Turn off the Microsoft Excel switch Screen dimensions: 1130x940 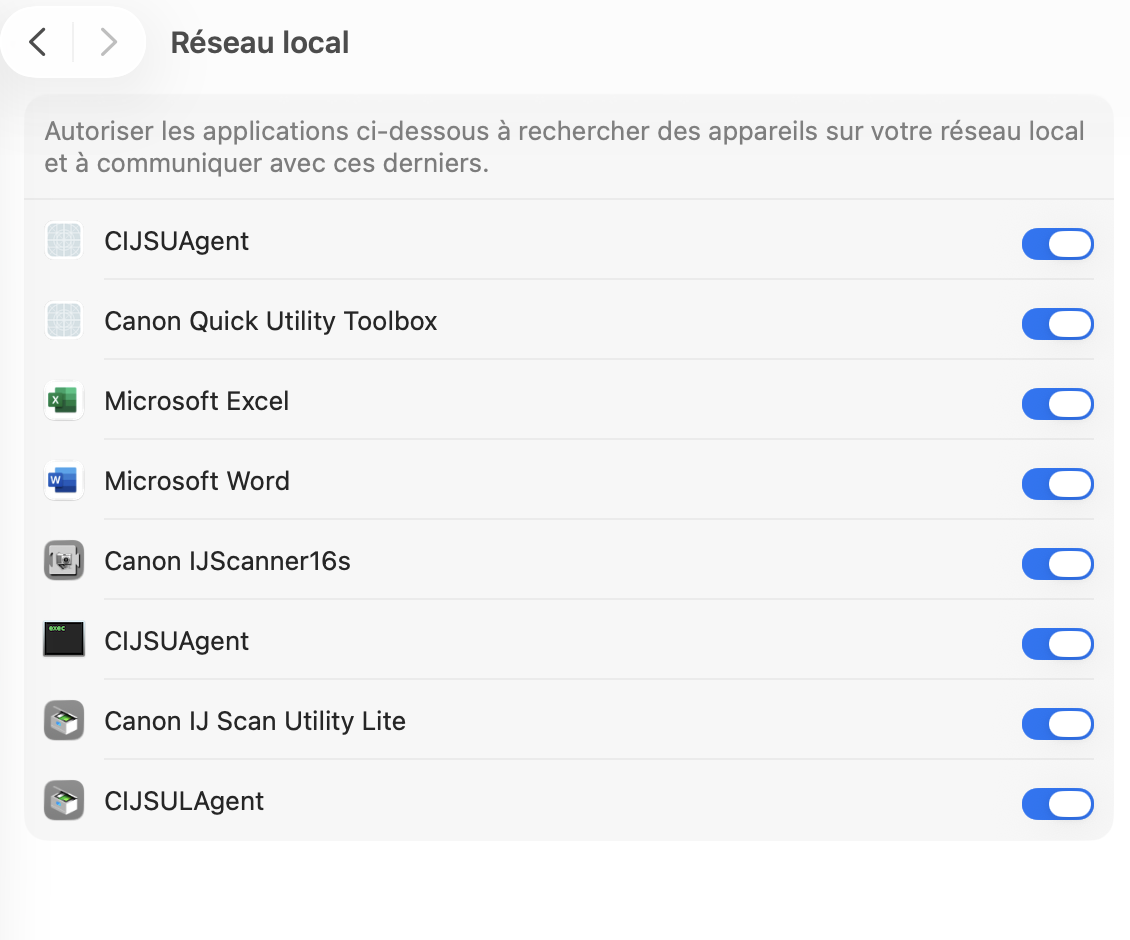(x=1057, y=404)
